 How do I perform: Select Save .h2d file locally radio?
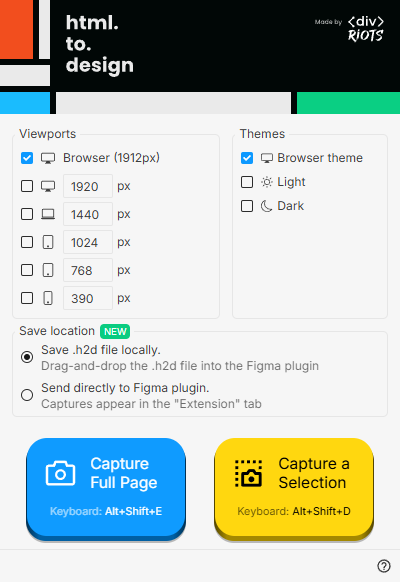coord(27,357)
